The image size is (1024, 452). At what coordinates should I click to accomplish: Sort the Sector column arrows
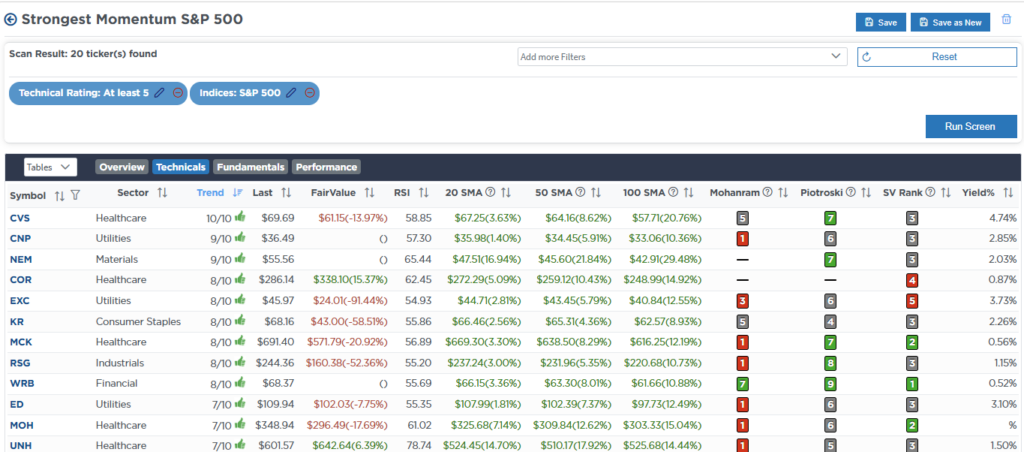tap(163, 193)
